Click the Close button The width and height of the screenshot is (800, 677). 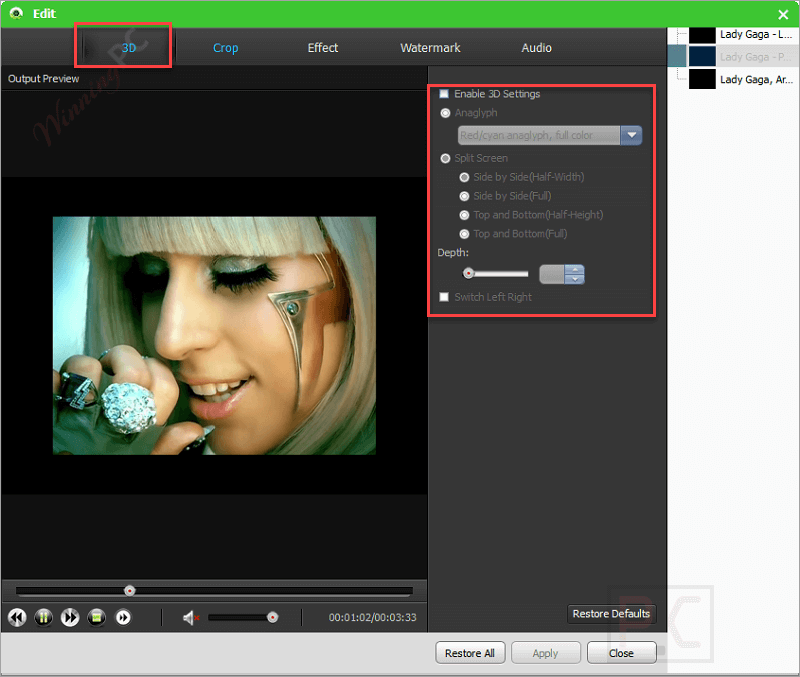621,653
